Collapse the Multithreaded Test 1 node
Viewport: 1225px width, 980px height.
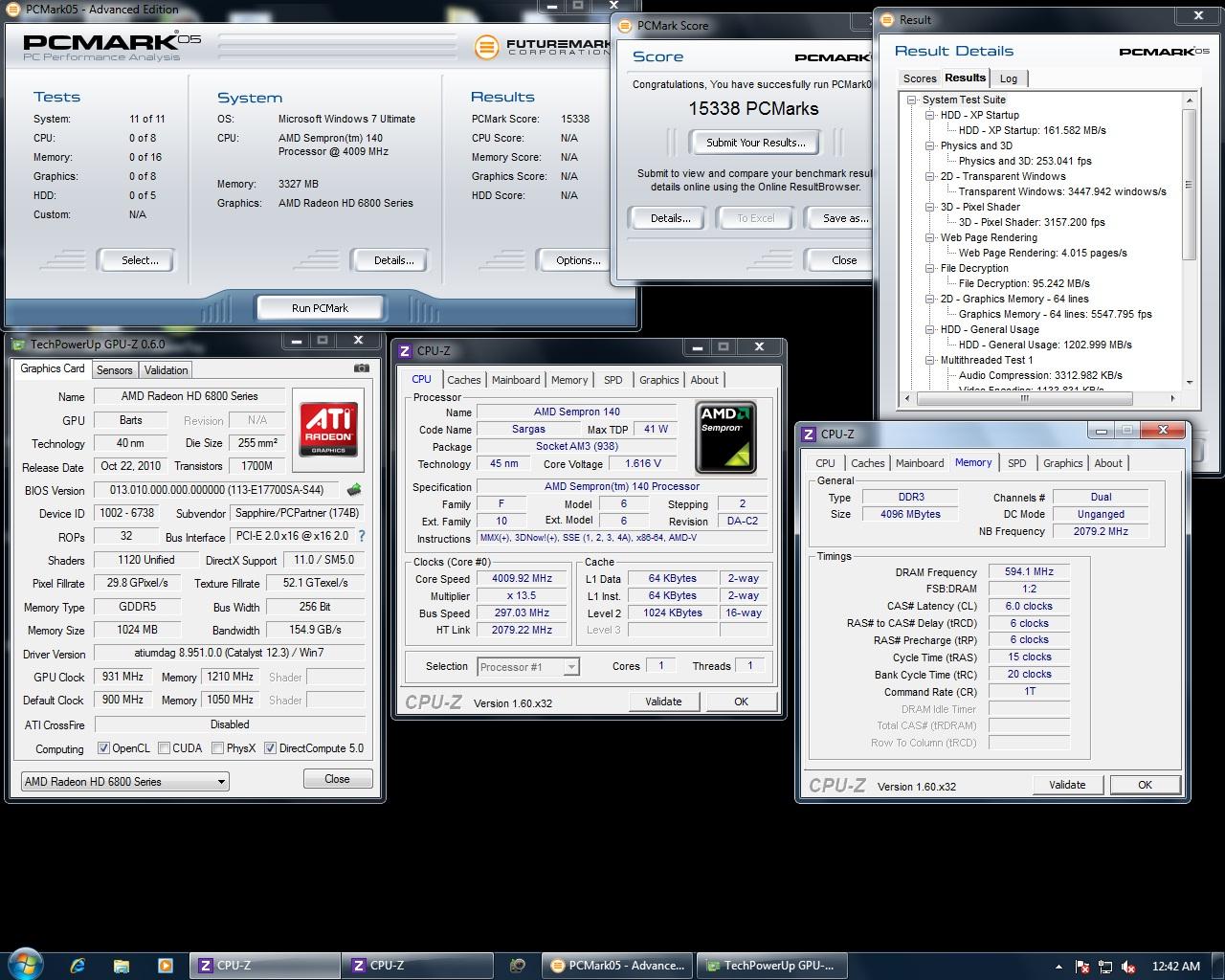(929, 360)
